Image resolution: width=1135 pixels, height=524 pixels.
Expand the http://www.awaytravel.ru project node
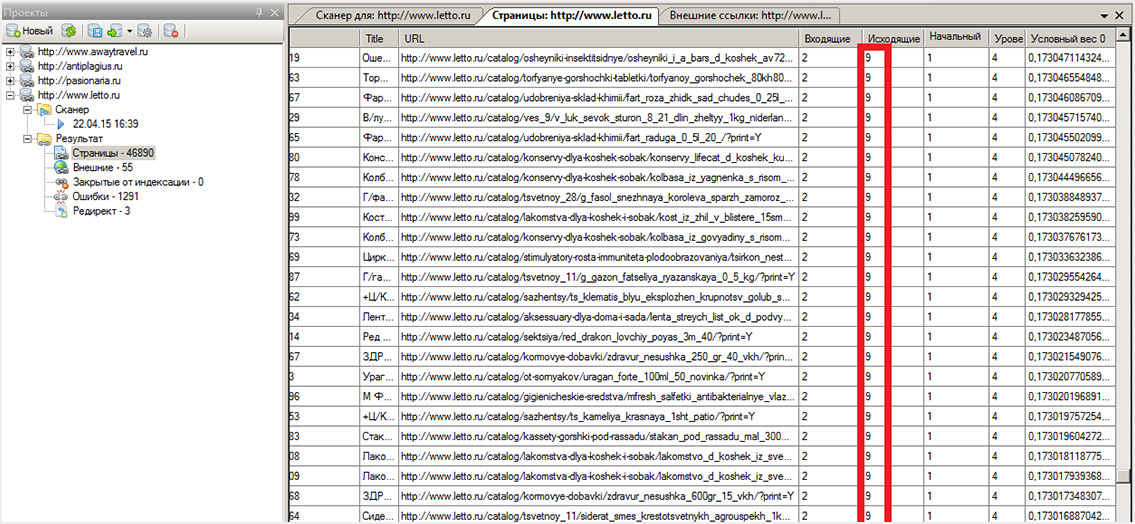9,52
